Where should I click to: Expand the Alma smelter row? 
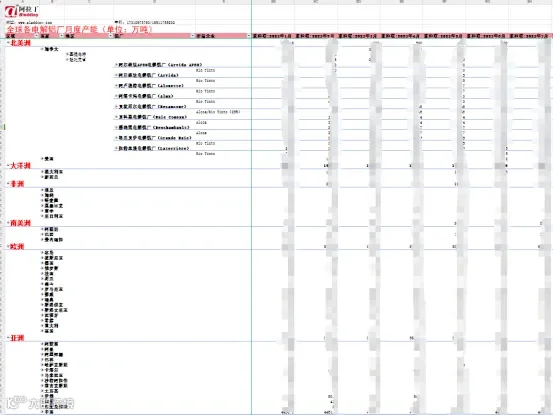point(116,96)
